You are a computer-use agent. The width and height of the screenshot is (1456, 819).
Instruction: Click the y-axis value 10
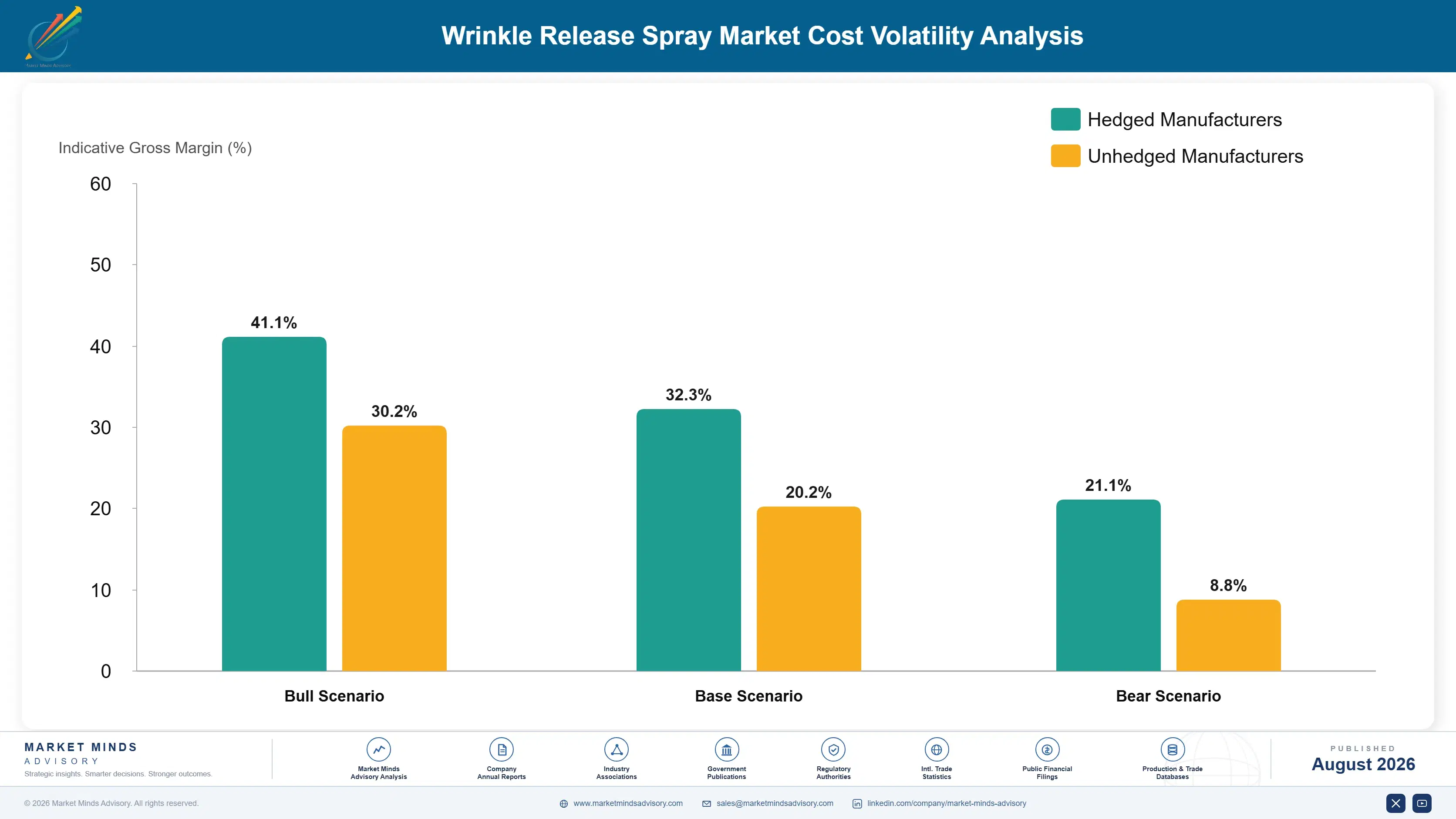point(101,590)
